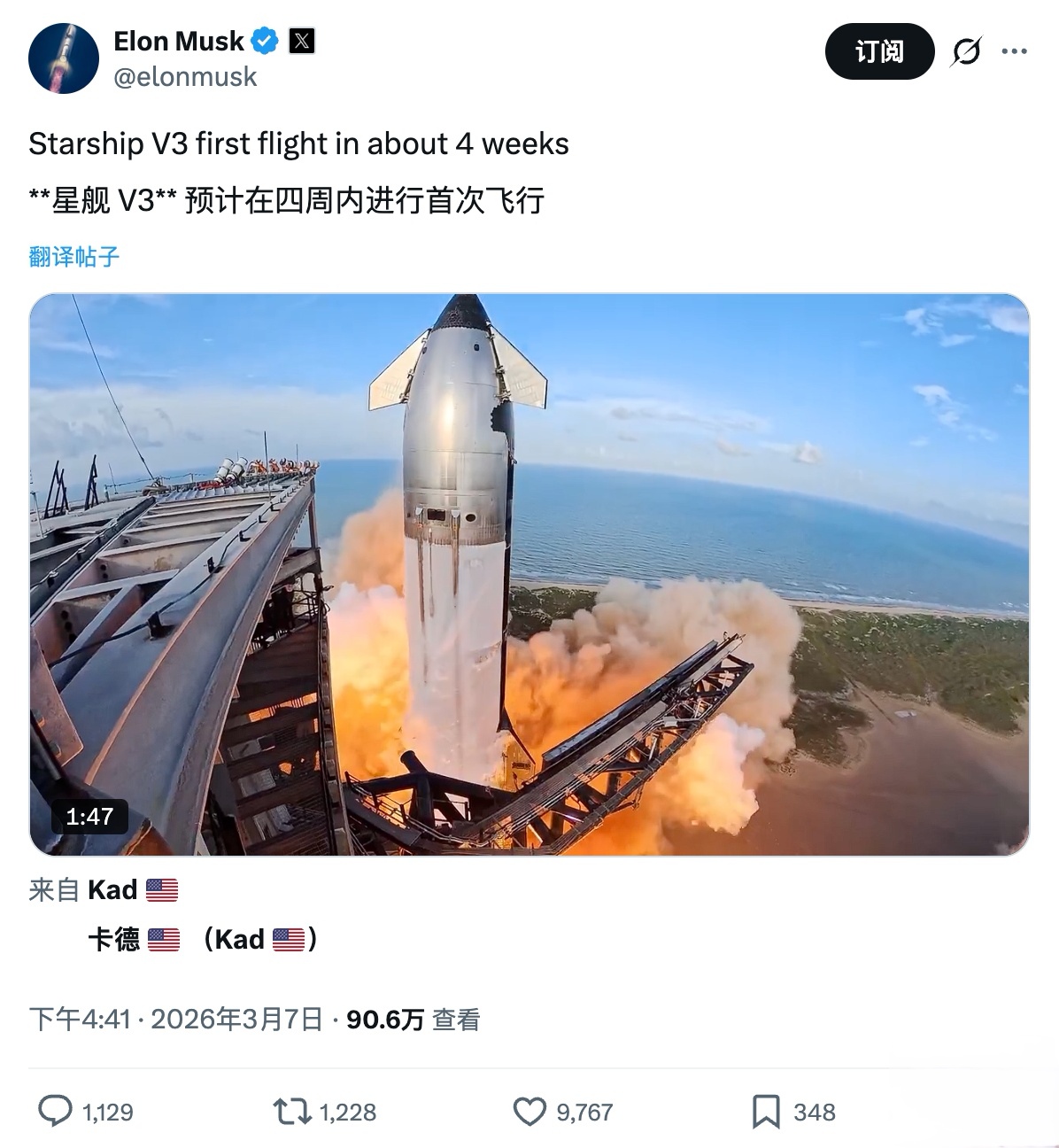
Task: Click the Grok slashed-circle icon
Action: [966, 51]
